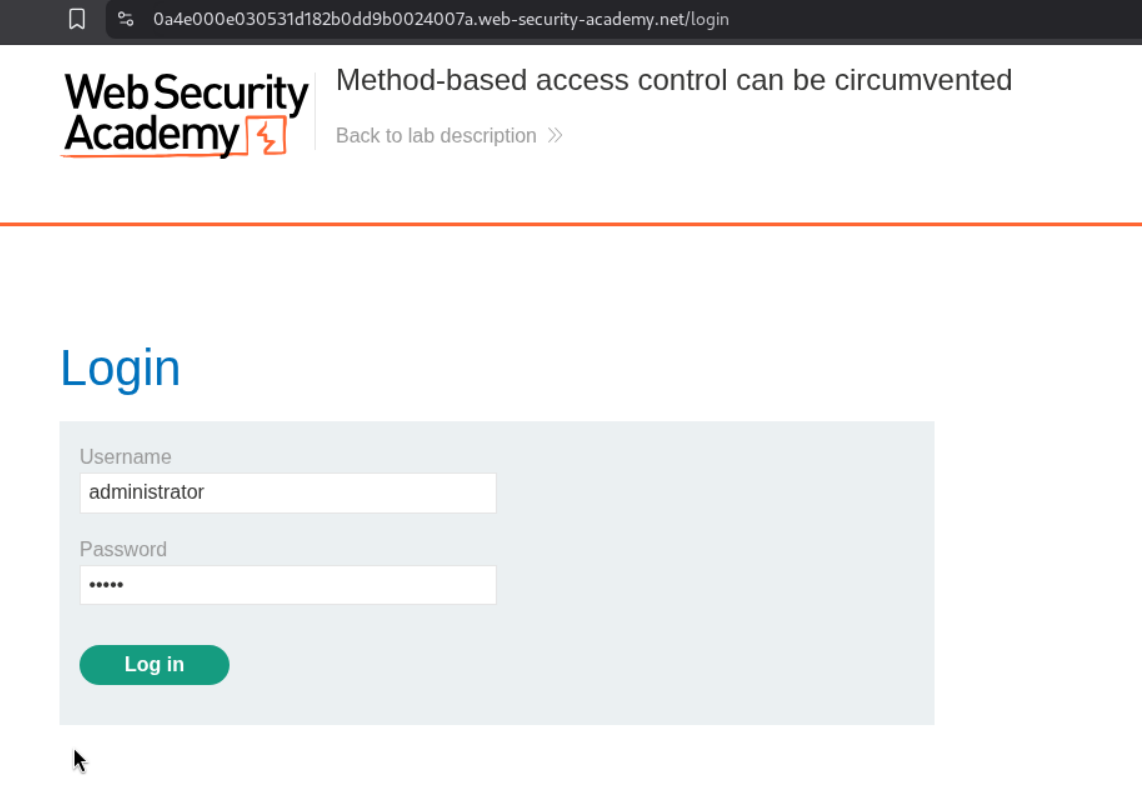Click the /login path at the URL end
The image size is (1142, 788).
point(708,19)
